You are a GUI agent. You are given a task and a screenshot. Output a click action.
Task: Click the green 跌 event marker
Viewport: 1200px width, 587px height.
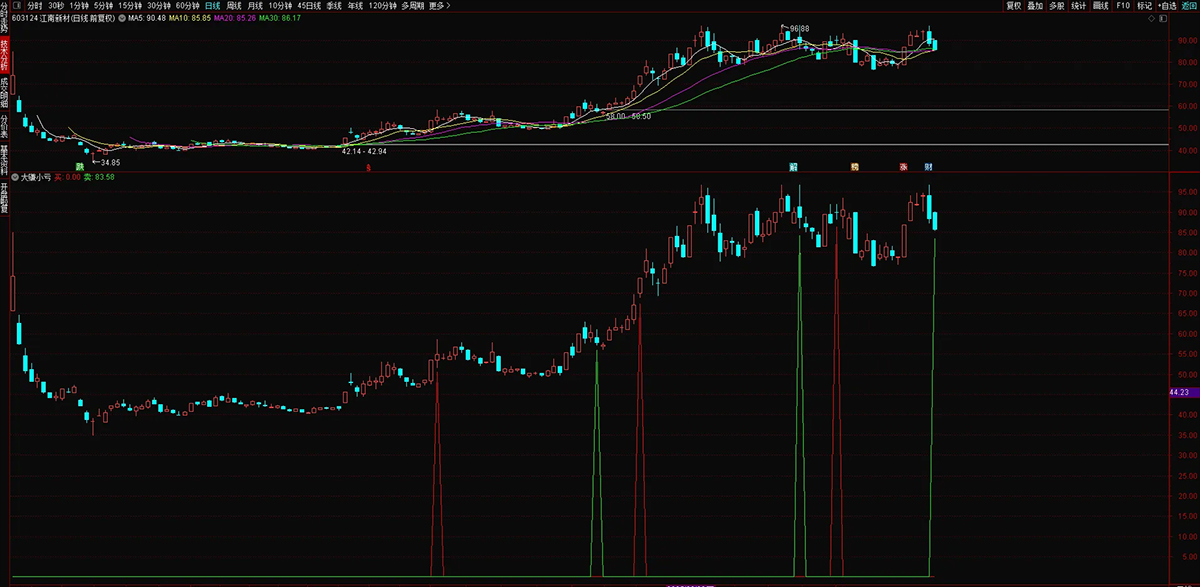tap(79, 166)
